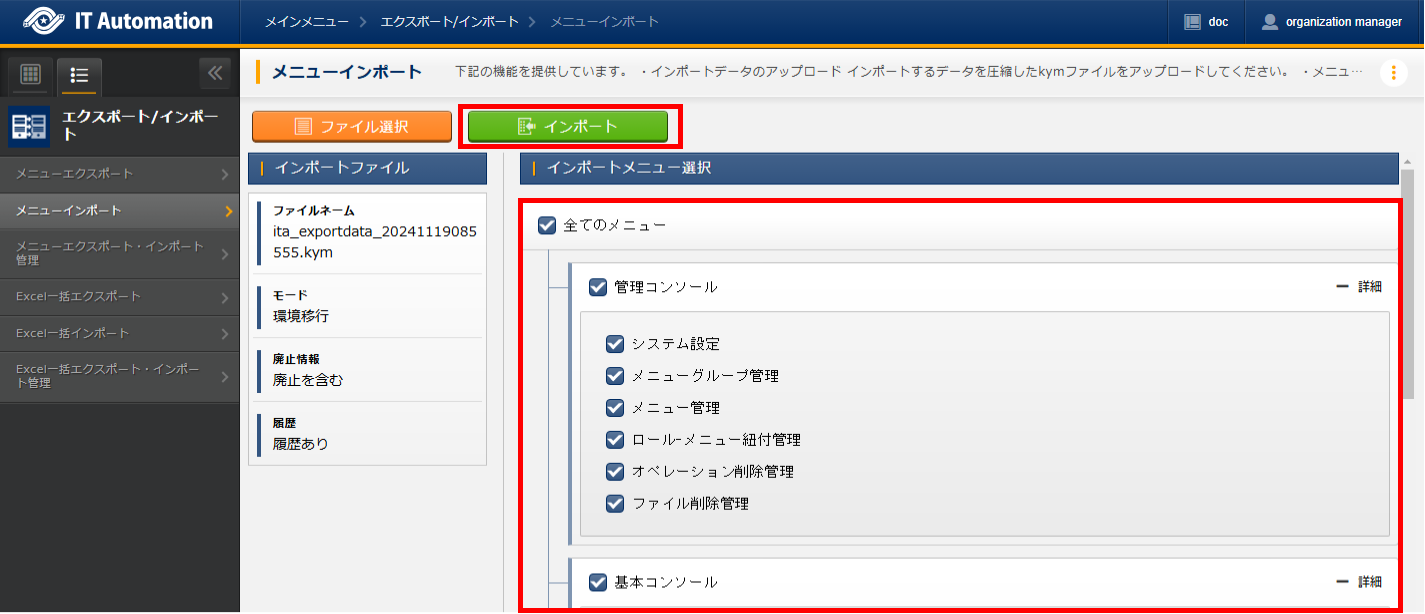Toggle the ファイル削除管理 checkbox
Viewport: 1425px width, 614px height.
pos(615,503)
